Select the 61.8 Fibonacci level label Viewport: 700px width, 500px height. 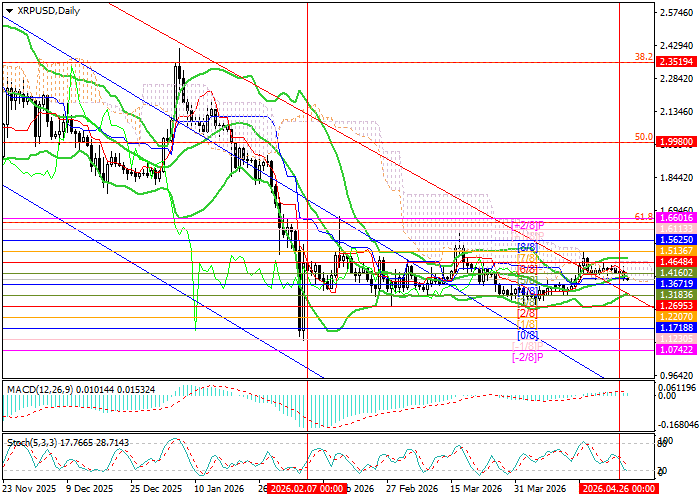[x=643, y=217]
